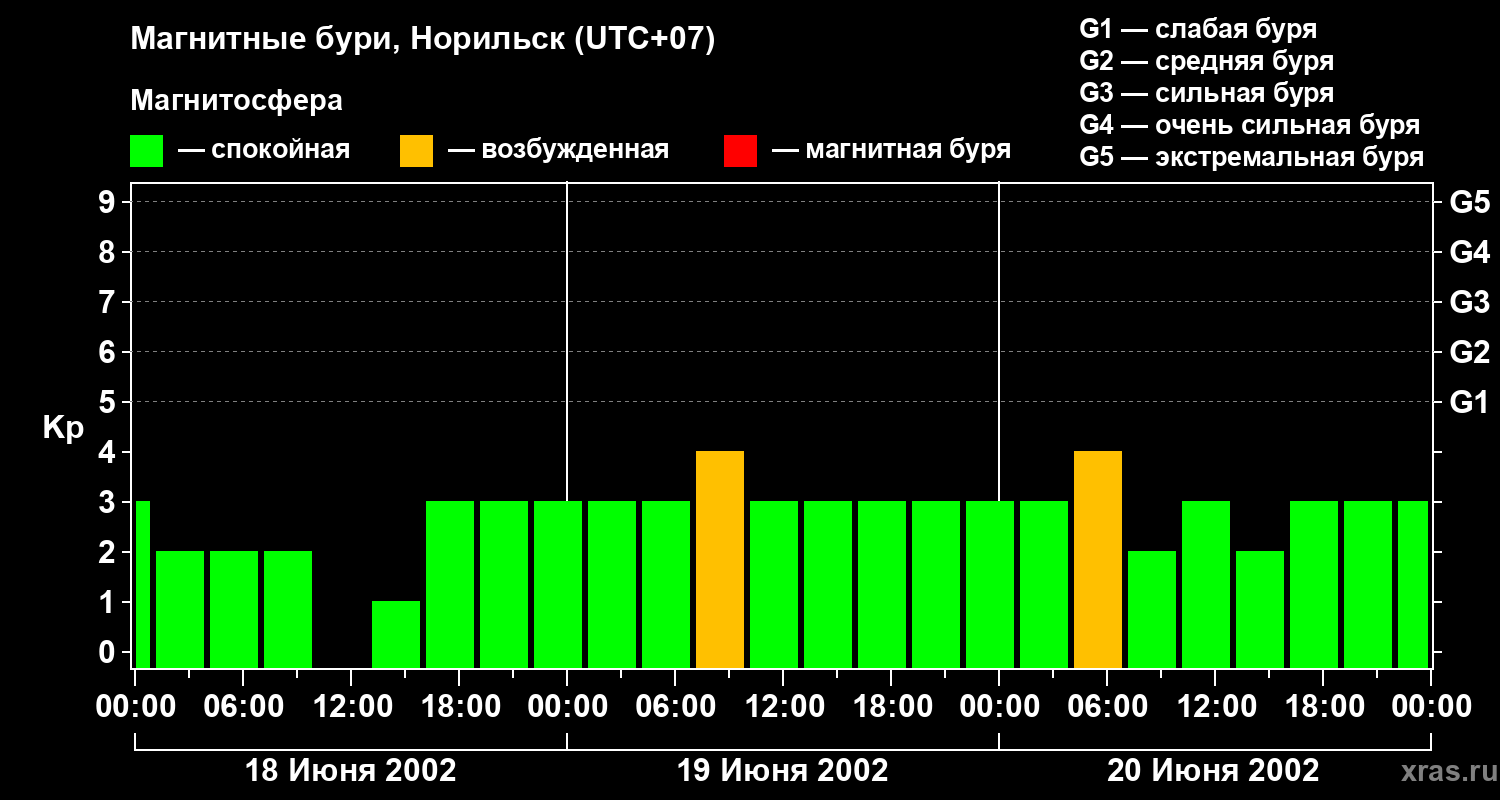
Task: Click the G1 label on right axis
Action: (1470, 402)
